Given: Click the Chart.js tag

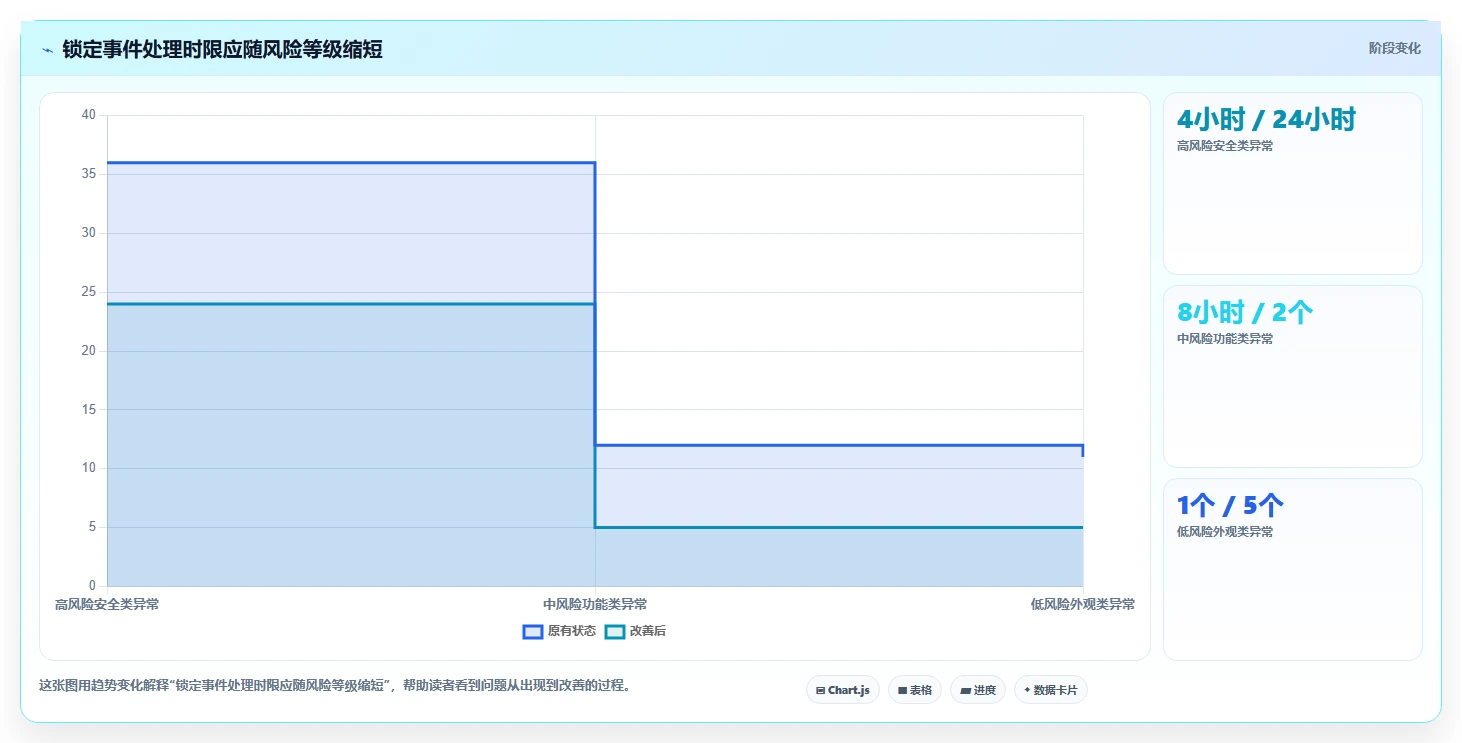Looking at the screenshot, I should point(843,690).
